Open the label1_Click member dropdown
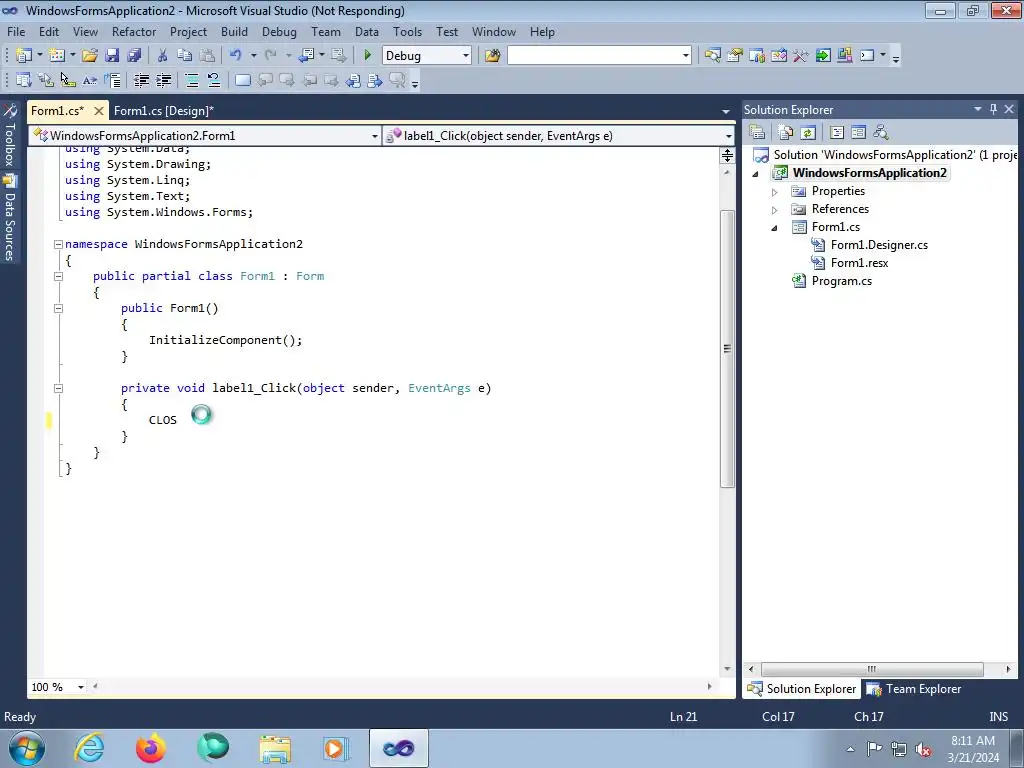 728,136
